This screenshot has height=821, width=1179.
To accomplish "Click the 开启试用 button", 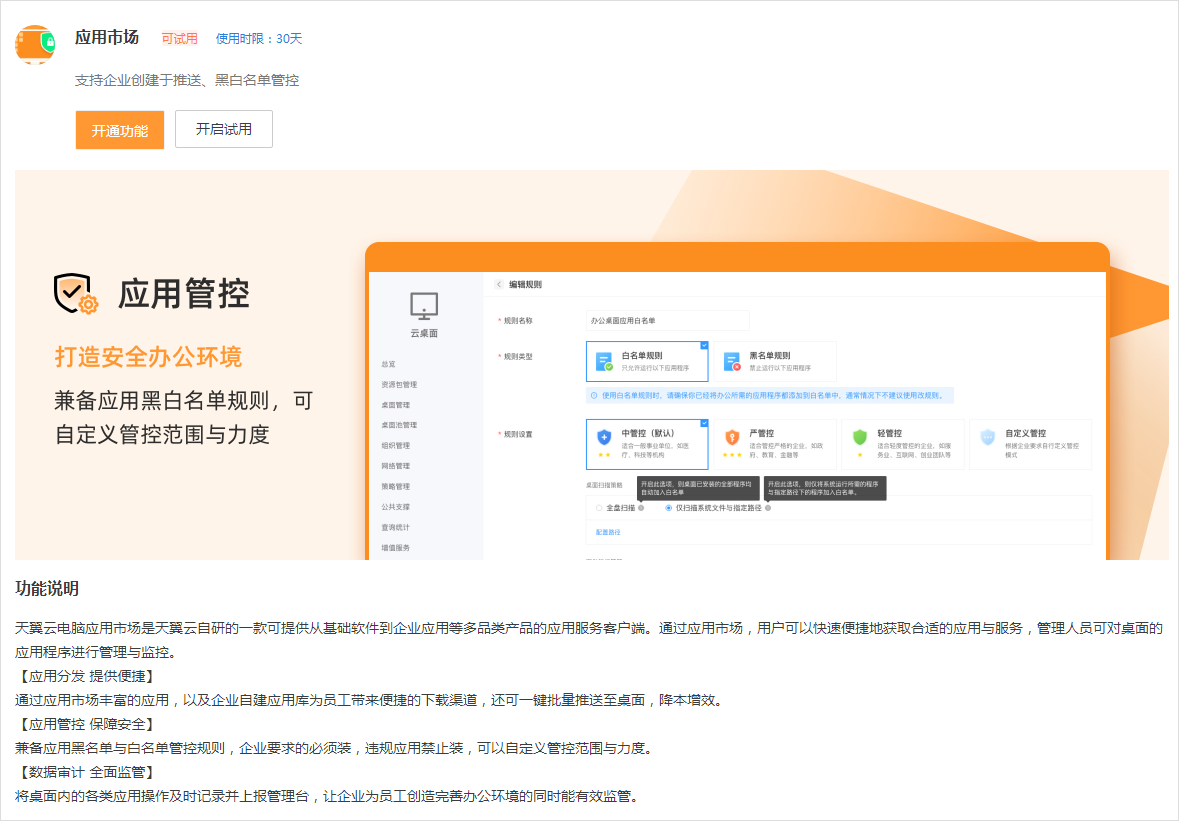I will (x=223, y=129).
